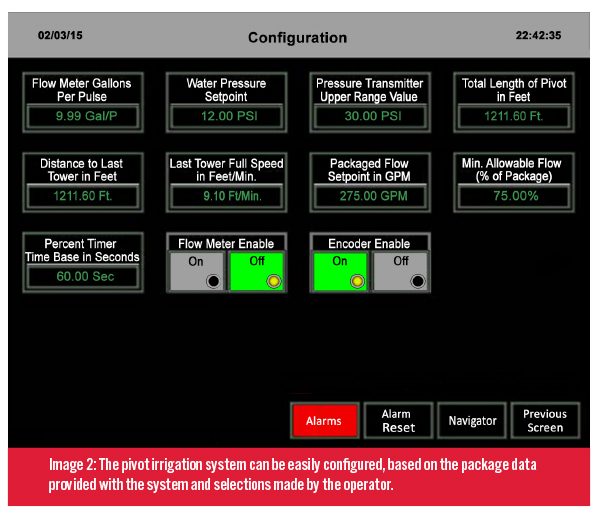Image resolution: width=600 pixels, height=514 pixels.
Task: Click the Configuration screen title
Action: click(297, 38)
